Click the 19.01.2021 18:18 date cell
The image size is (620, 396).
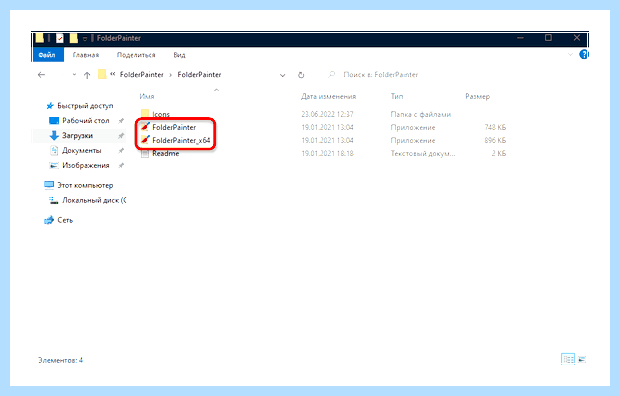tap(327, 153)
